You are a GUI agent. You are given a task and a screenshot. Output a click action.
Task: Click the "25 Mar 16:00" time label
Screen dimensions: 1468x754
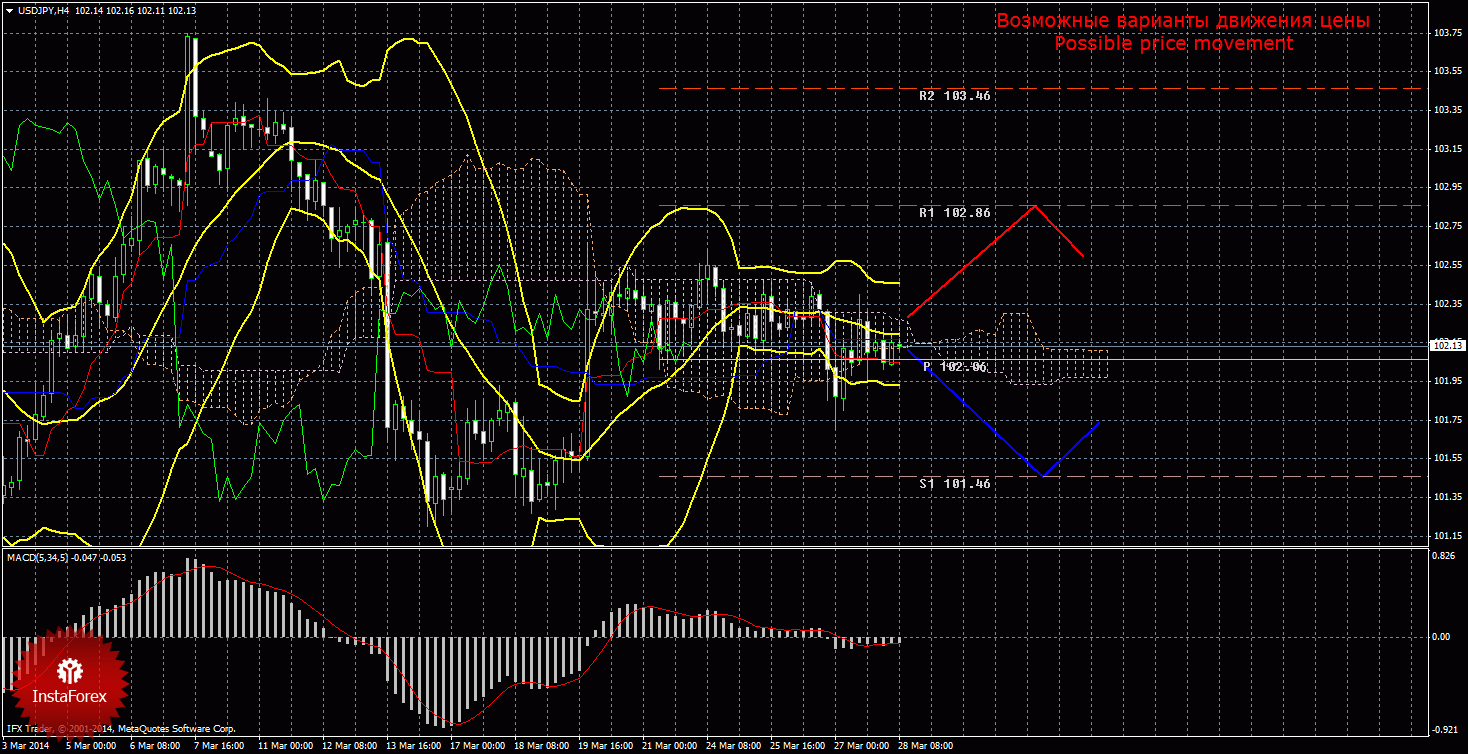797,746
